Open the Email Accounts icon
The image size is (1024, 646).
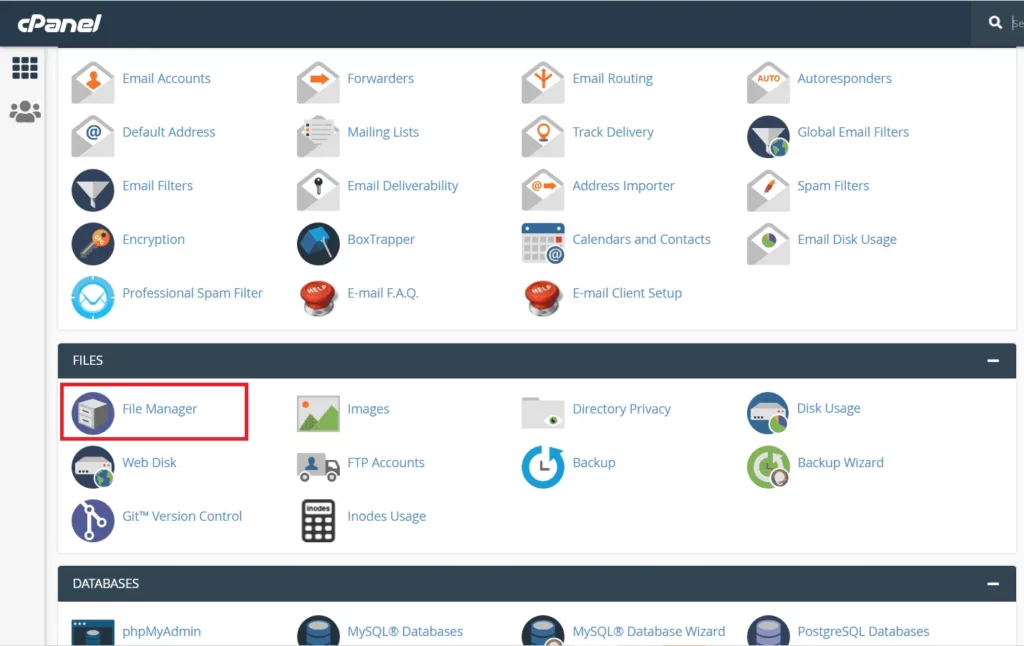pos(93,82)
